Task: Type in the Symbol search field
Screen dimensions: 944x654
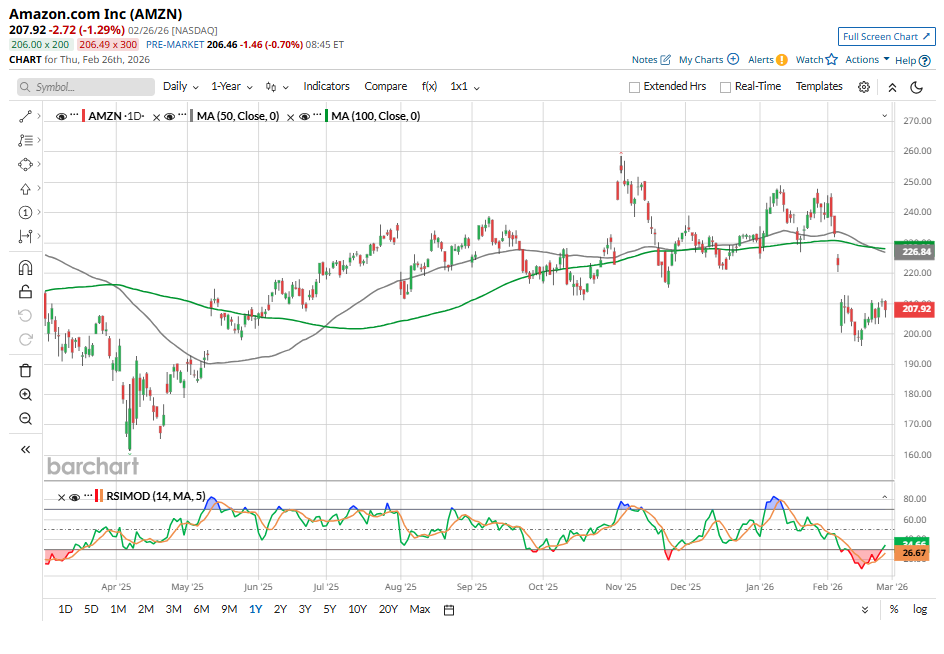Action: [x=85, y=87]
